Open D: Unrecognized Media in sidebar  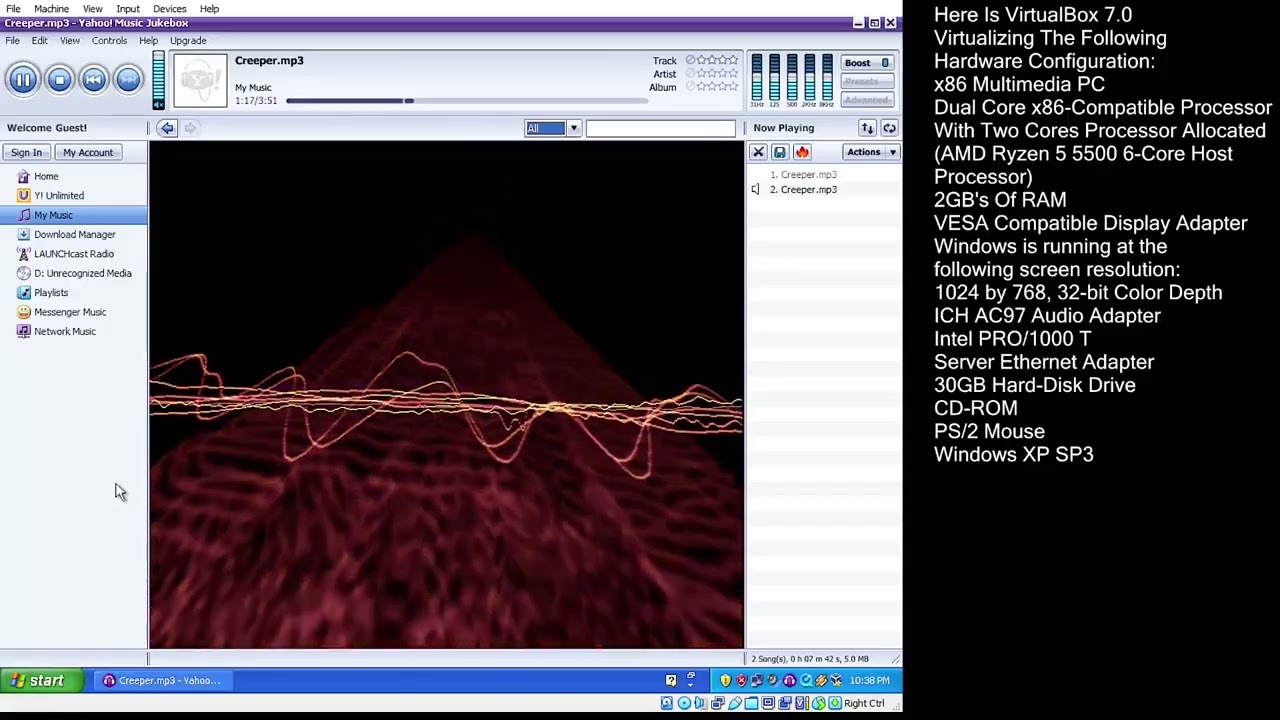point(82,273)
